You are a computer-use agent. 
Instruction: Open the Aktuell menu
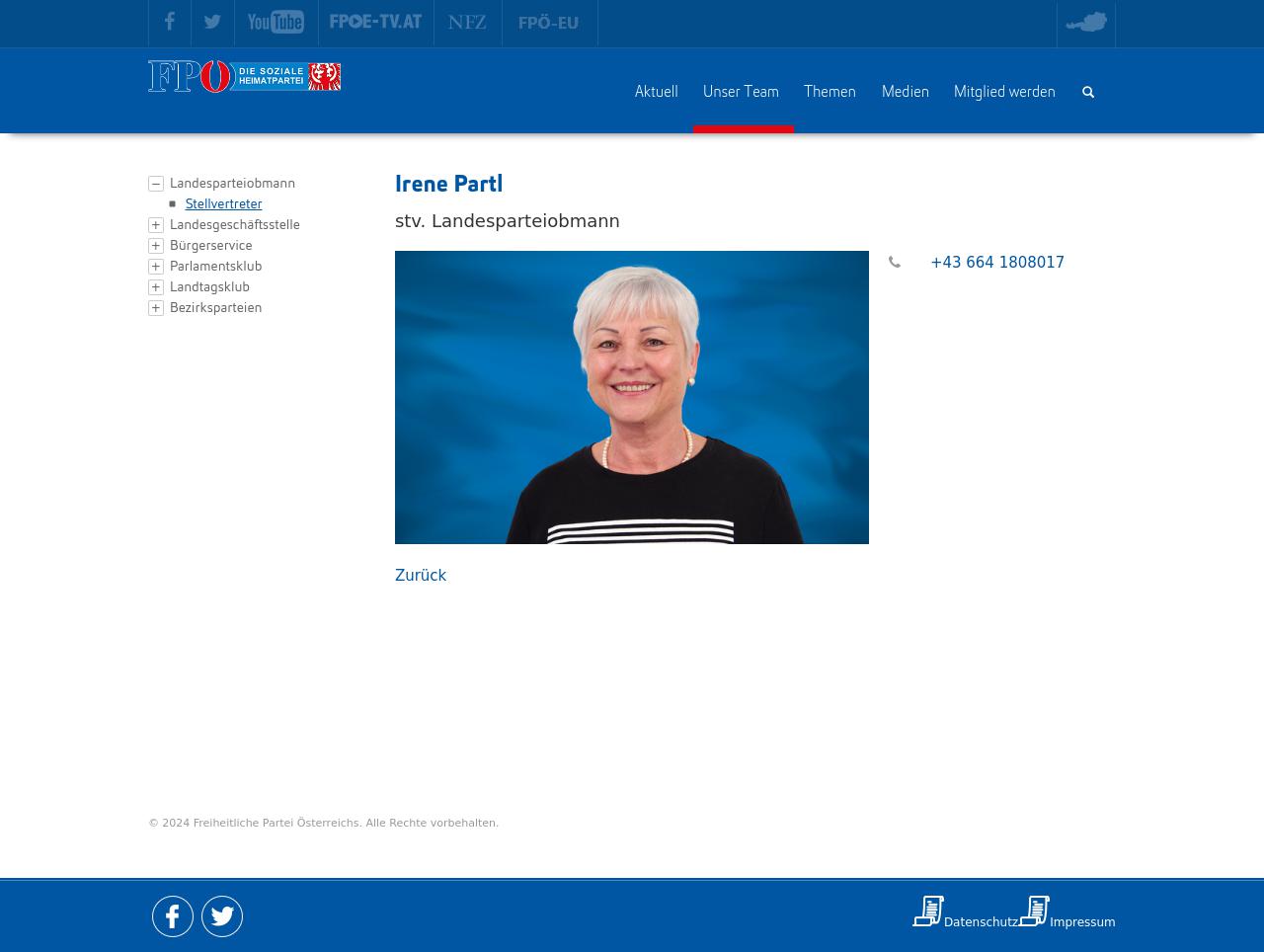click(656, 92)
